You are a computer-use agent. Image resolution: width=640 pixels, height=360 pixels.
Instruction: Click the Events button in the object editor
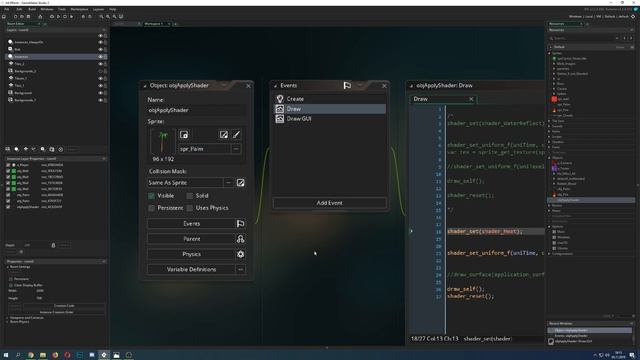[x=191, y=224]
